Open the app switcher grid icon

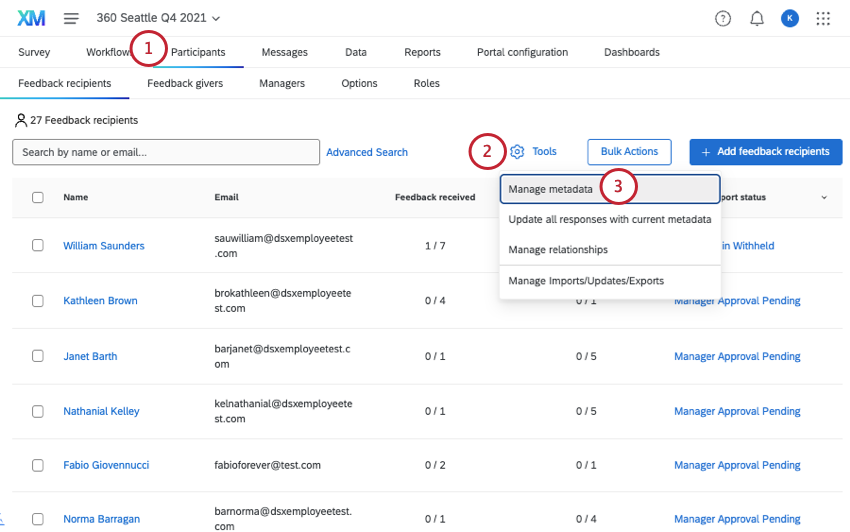pyautogui.click(x=823, y=18)
